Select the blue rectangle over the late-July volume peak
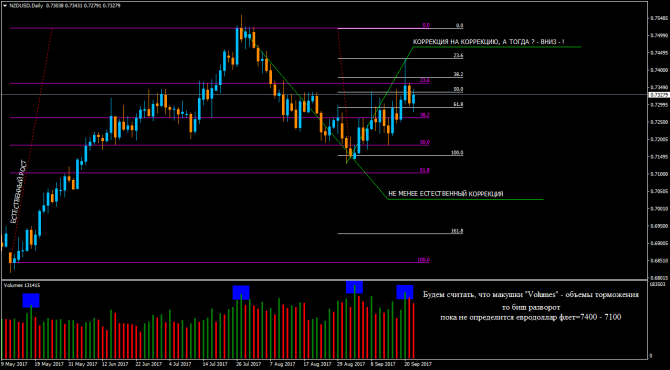Viewport: 670px width, 370px height. pos(241,293)
